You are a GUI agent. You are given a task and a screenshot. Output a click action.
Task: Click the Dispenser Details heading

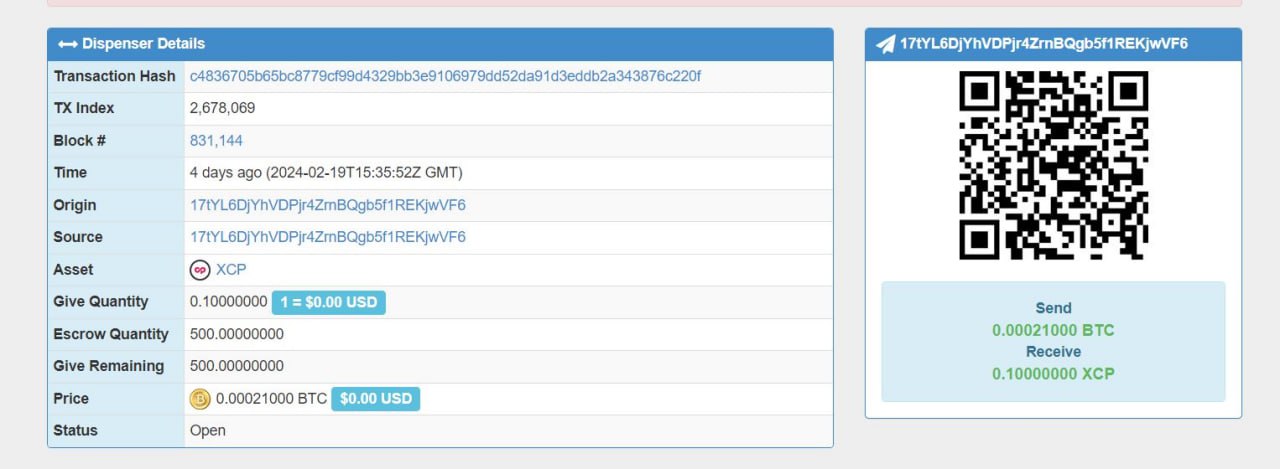click(143, 44)
